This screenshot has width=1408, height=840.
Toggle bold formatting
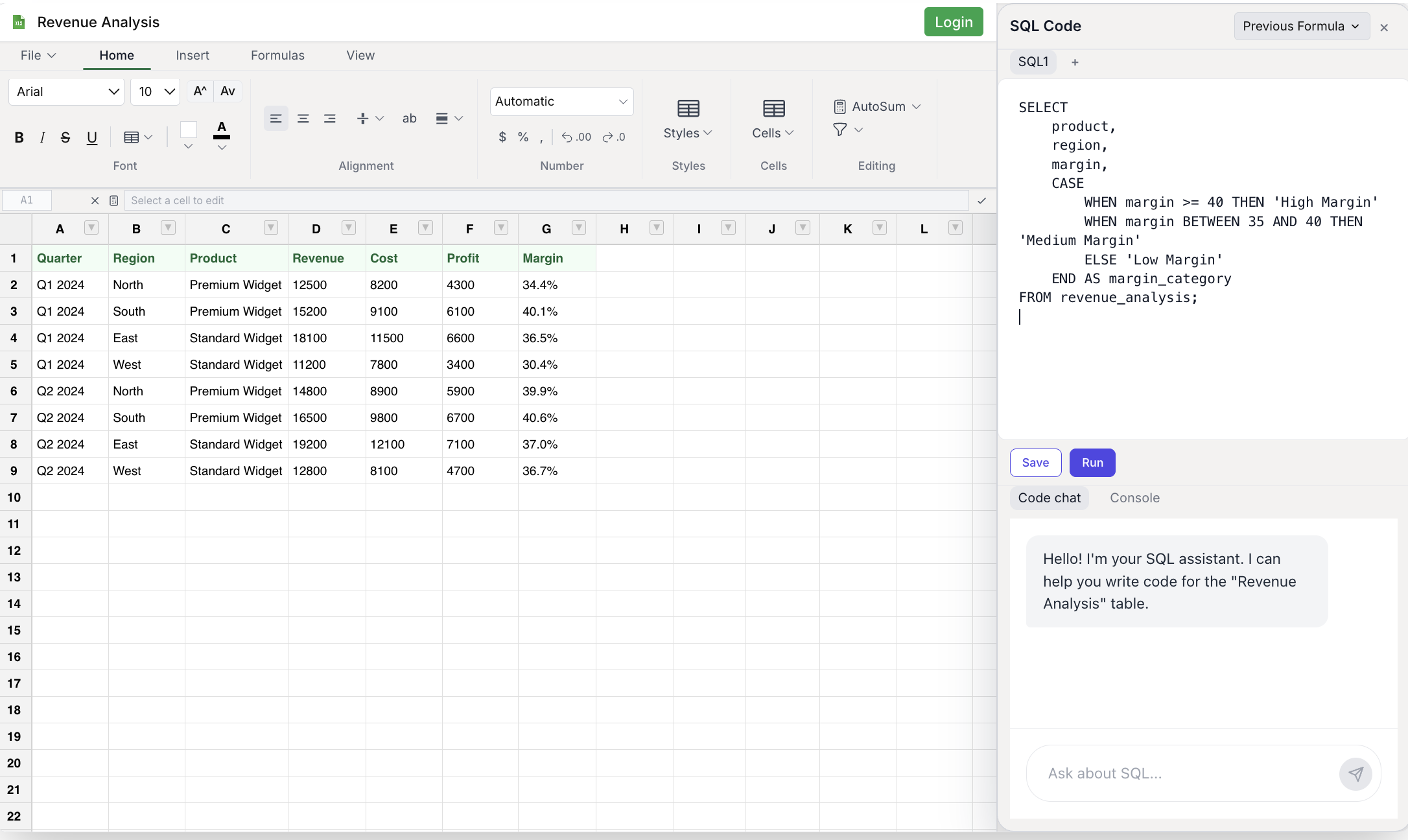coord(19,137)
